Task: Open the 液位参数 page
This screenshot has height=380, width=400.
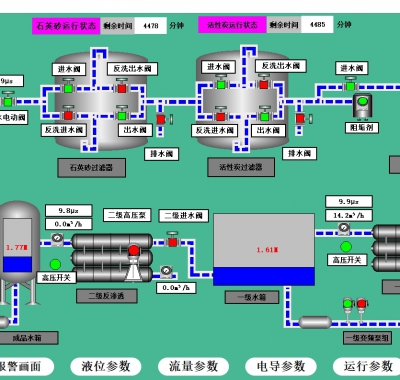Action: [106, 366]
